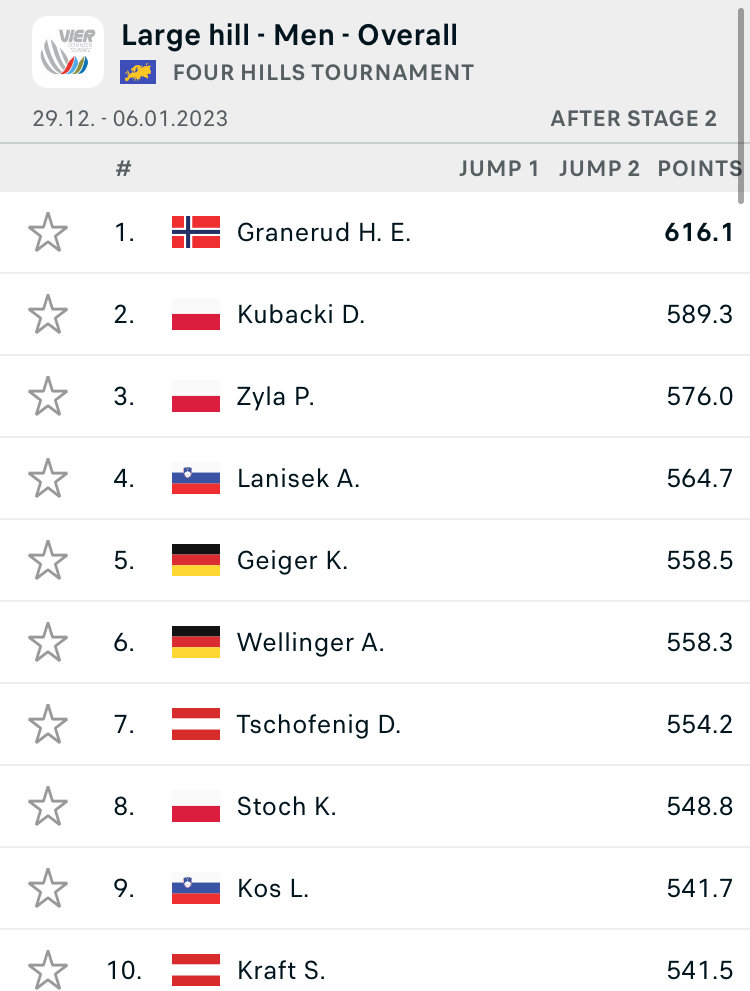
Task: Click star icon next to Geiger K.
Action: [48, 561]
